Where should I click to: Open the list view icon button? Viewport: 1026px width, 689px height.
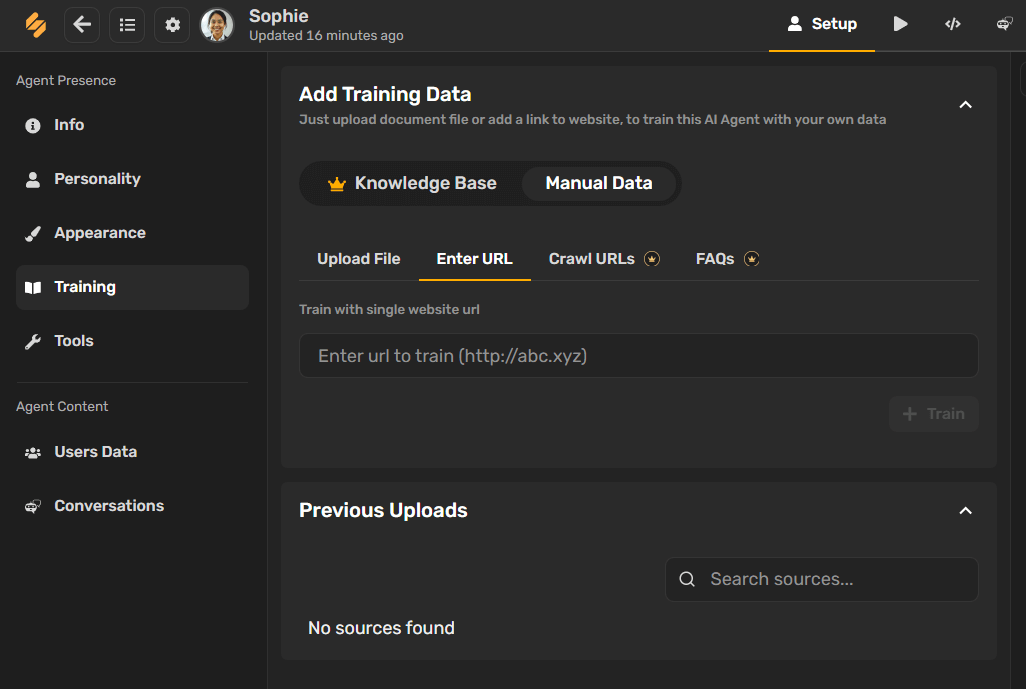coord(127,25)
